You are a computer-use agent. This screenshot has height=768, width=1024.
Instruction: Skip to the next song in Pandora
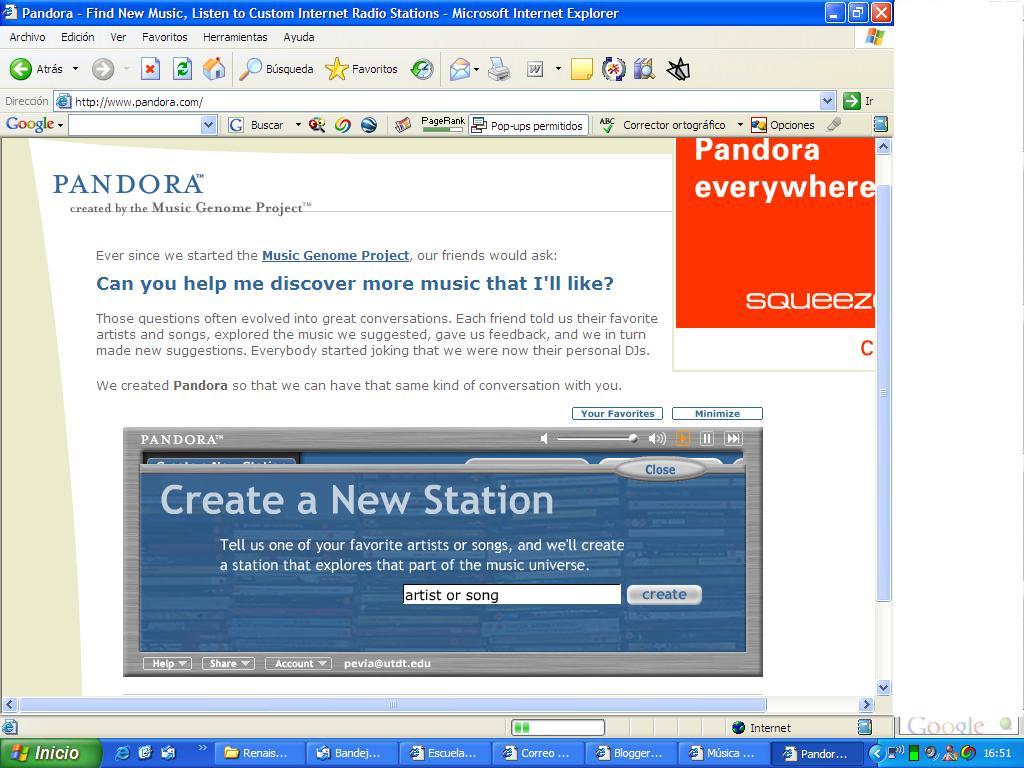tap(733, 438)
